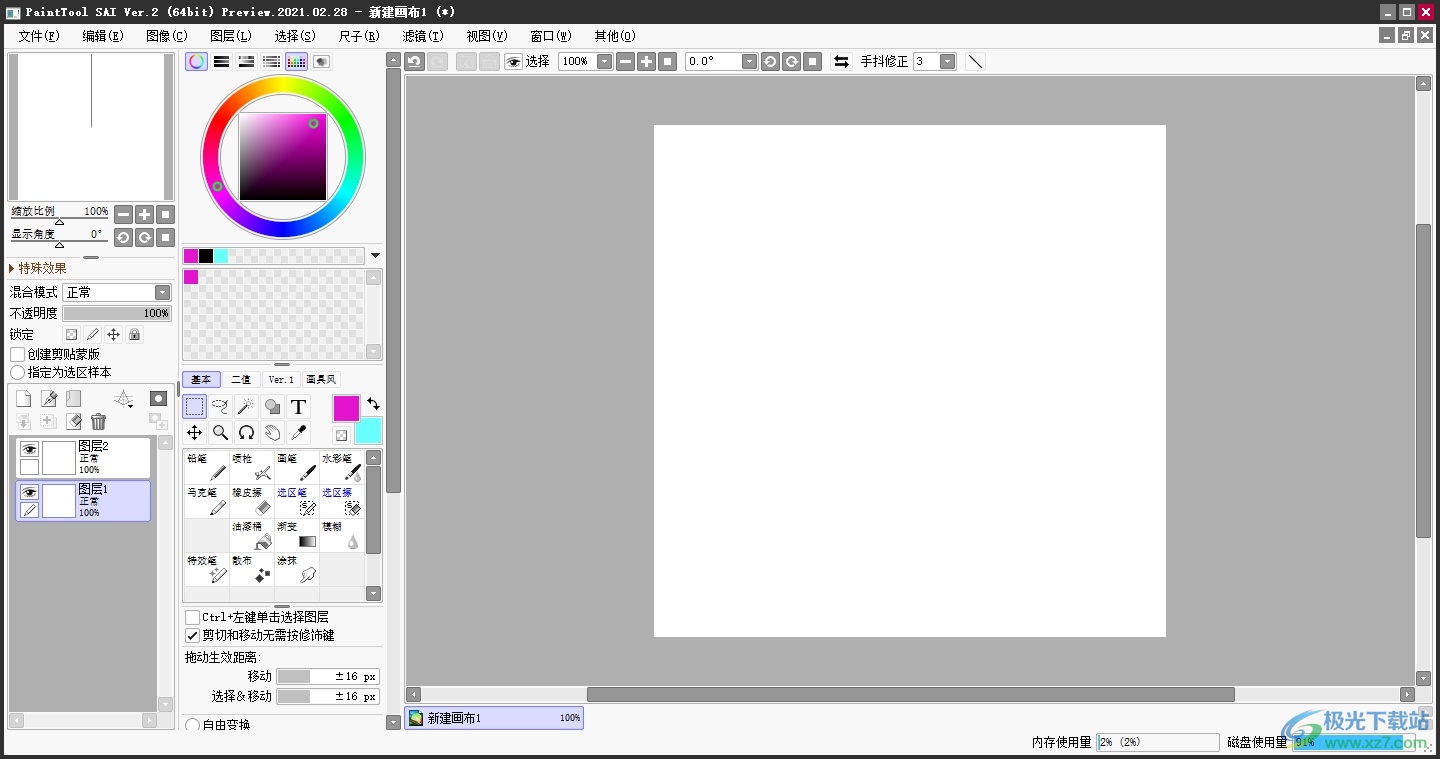Screen dimensions: 1440x759
Task: Choose the 特效笔 effect pen
Action: 207,569
